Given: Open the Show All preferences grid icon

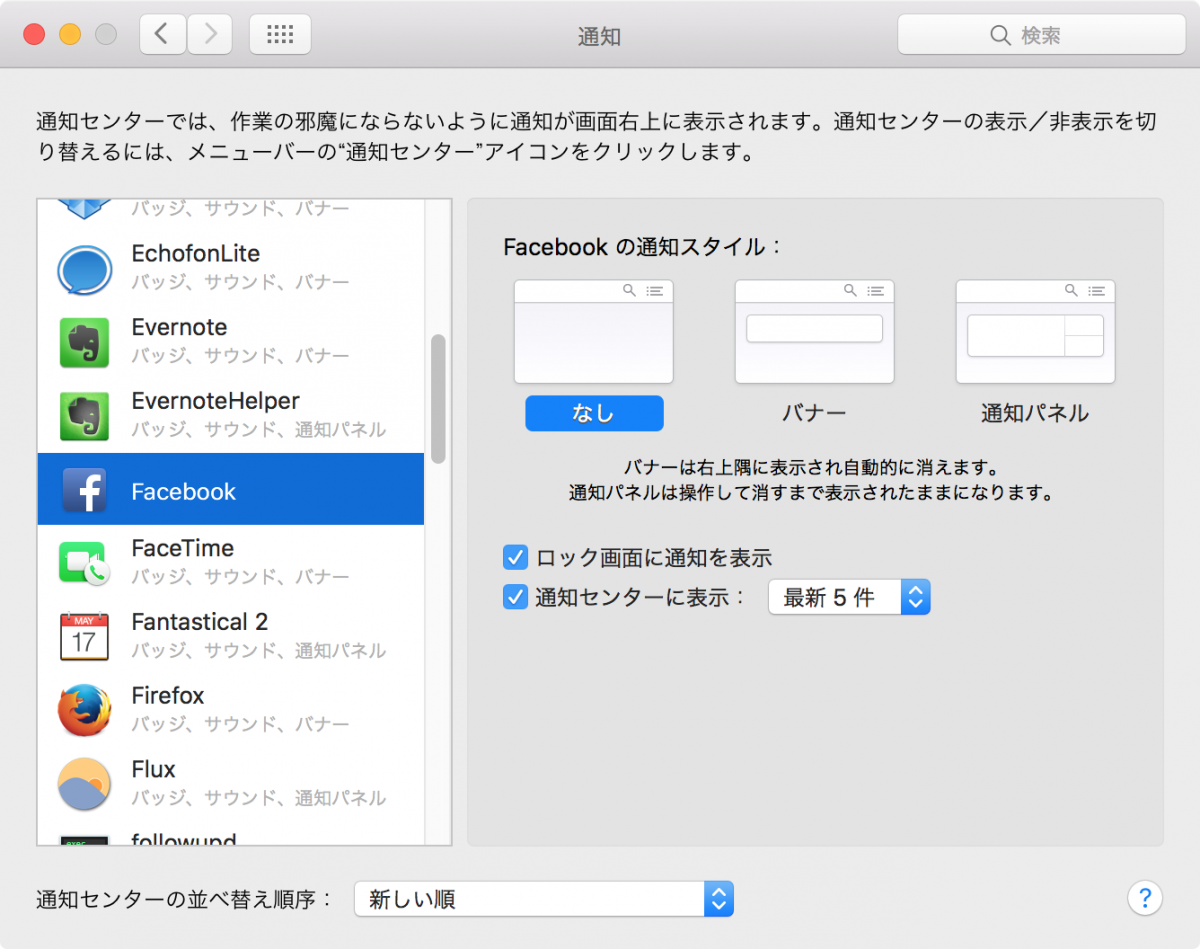Looking at the screenshot, I should pyautogui.click(x=280, y=33).
